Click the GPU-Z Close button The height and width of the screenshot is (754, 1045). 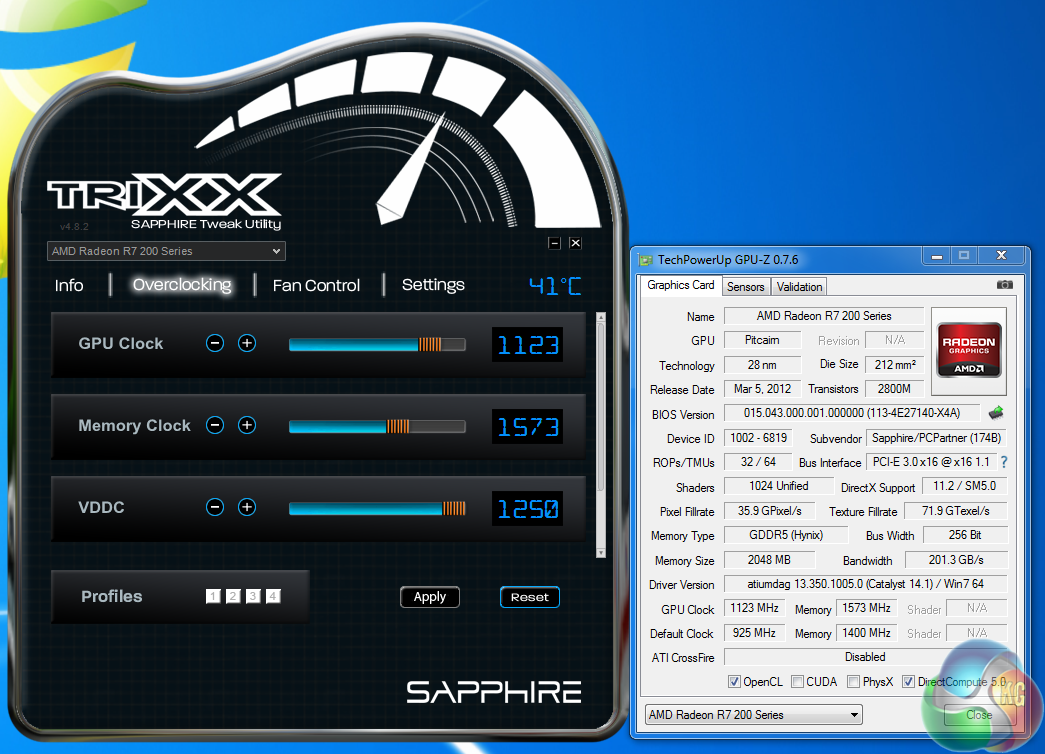point(979,715)
